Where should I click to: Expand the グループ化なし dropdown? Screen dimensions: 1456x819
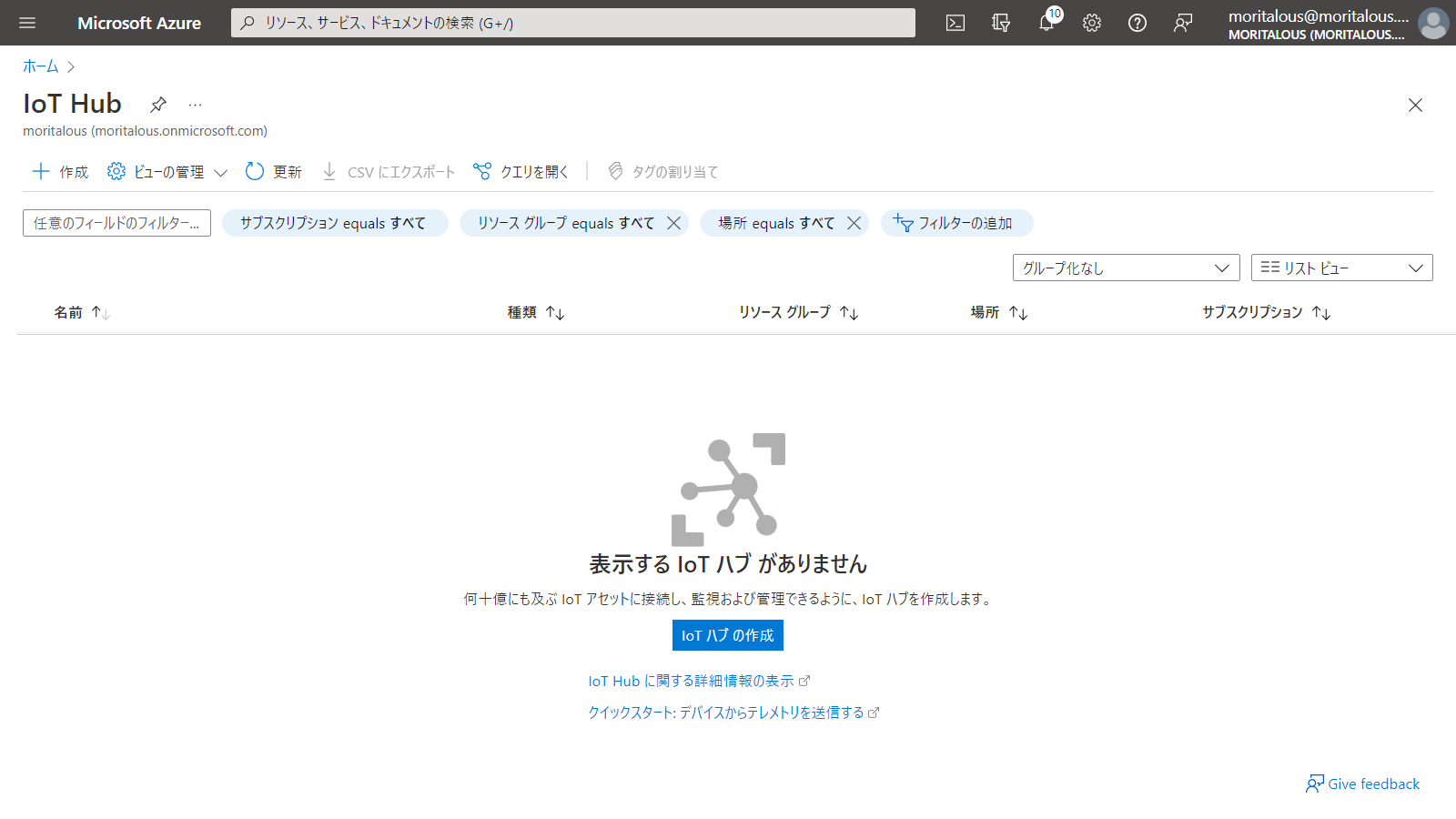(x=1126, y=268)
